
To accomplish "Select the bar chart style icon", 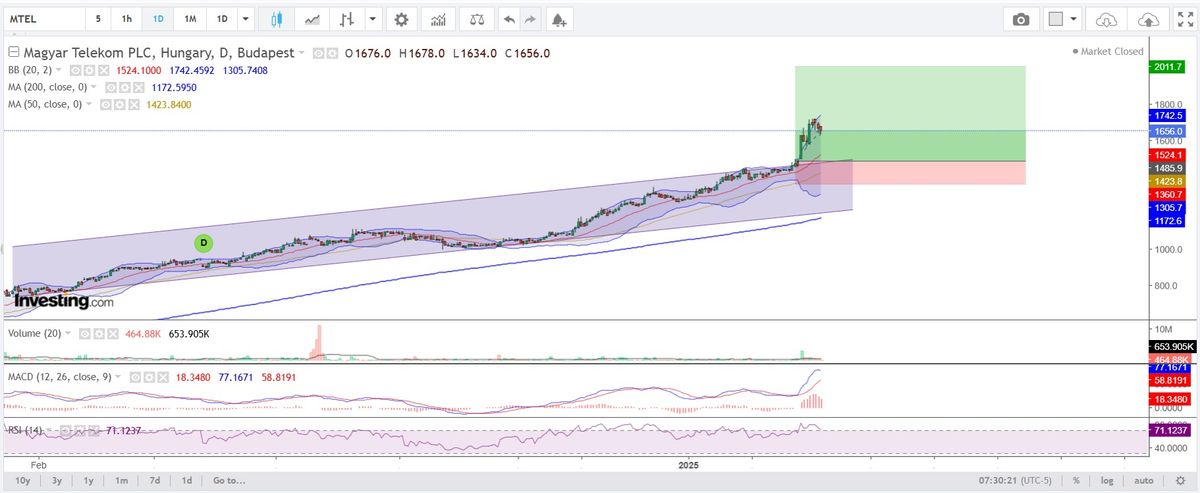I will tap(347, 19).
